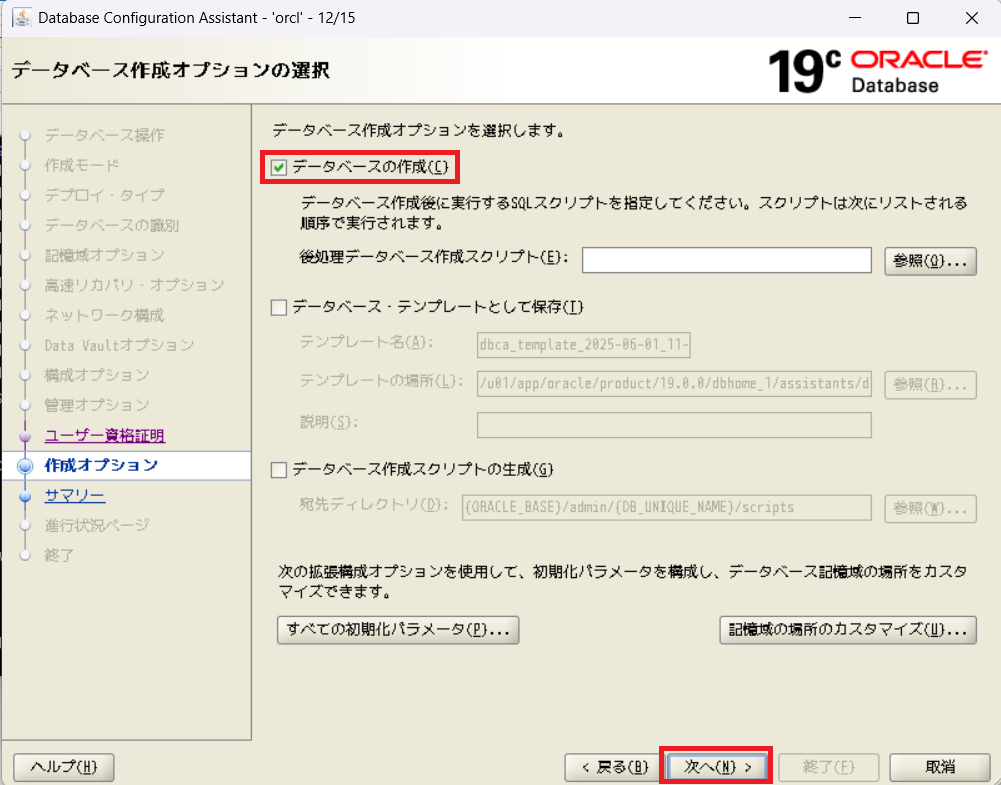
Task: Go back with 戻る(B) button
Action: click(610, 767)
